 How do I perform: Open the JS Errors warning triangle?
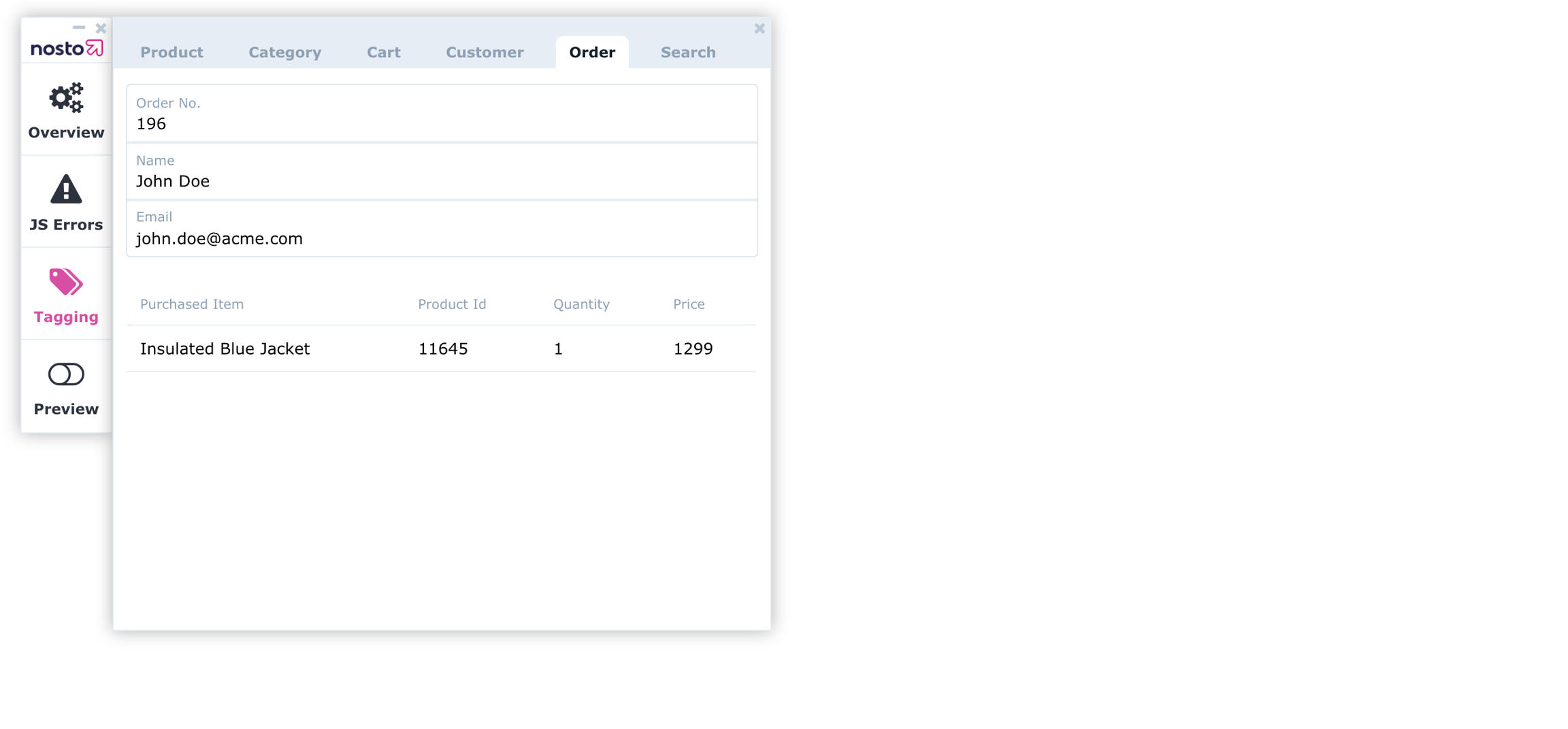pyautogui.click(x=66, y=190)
